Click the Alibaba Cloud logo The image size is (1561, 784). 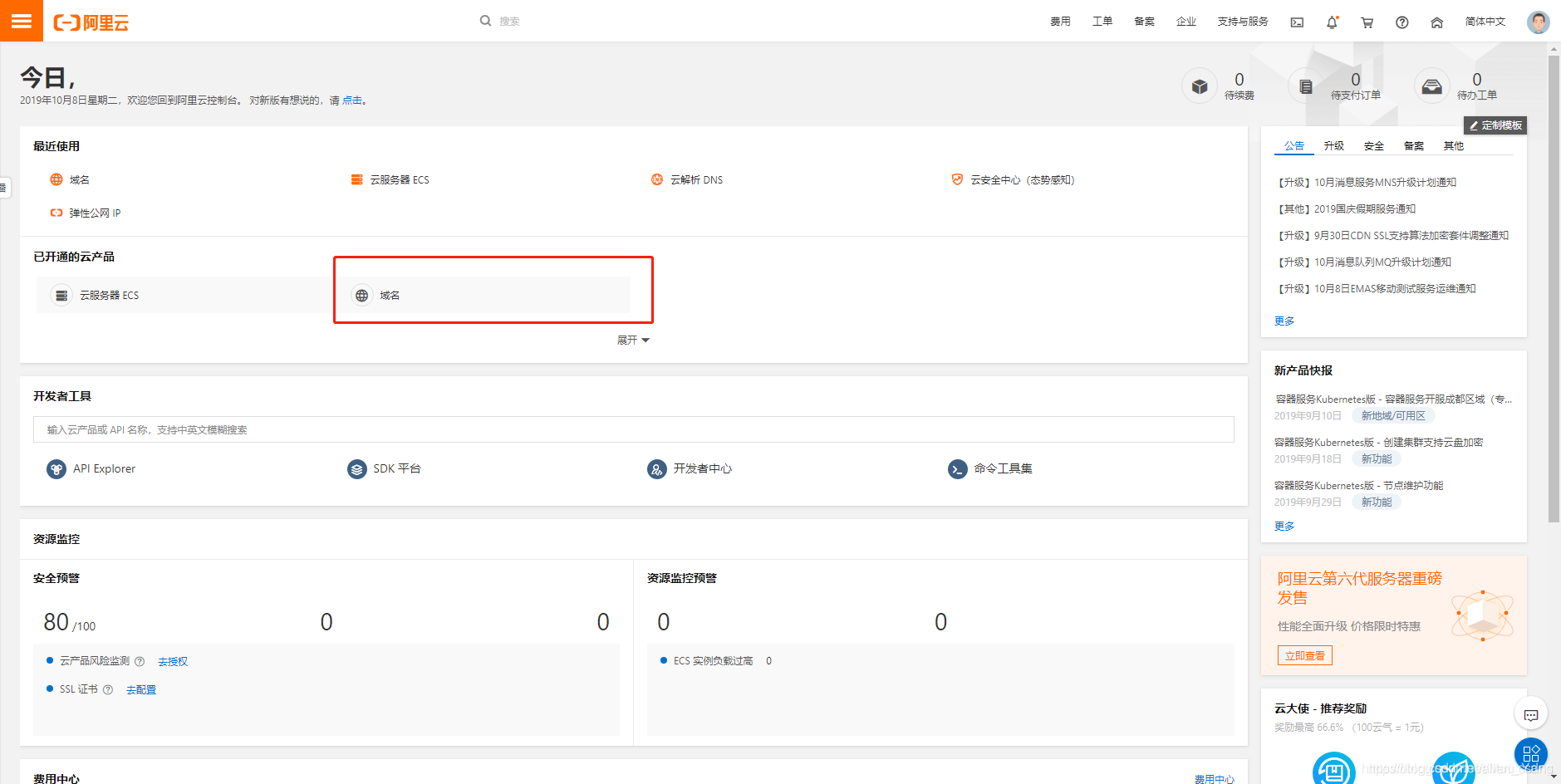(91, 22)
